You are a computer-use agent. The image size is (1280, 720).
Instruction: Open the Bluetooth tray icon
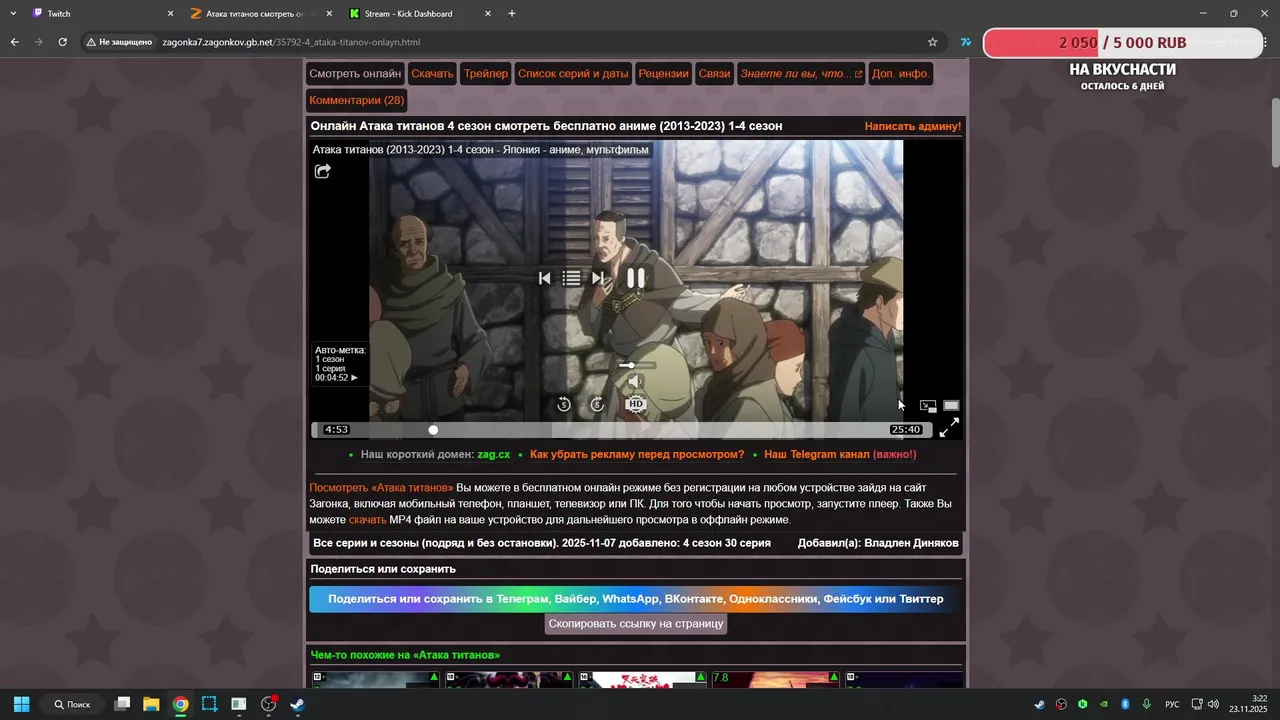tap(1125, 704)
